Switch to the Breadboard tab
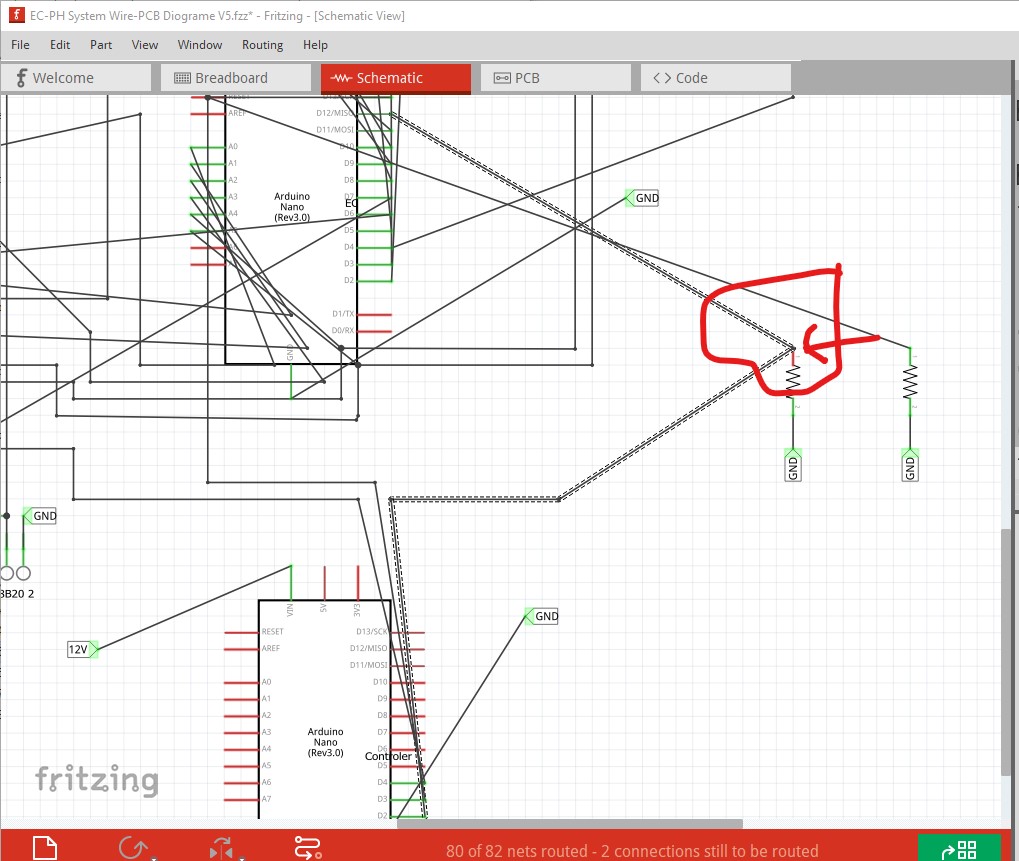This screenshot has height=861, width=1019. tap(236, 78)
